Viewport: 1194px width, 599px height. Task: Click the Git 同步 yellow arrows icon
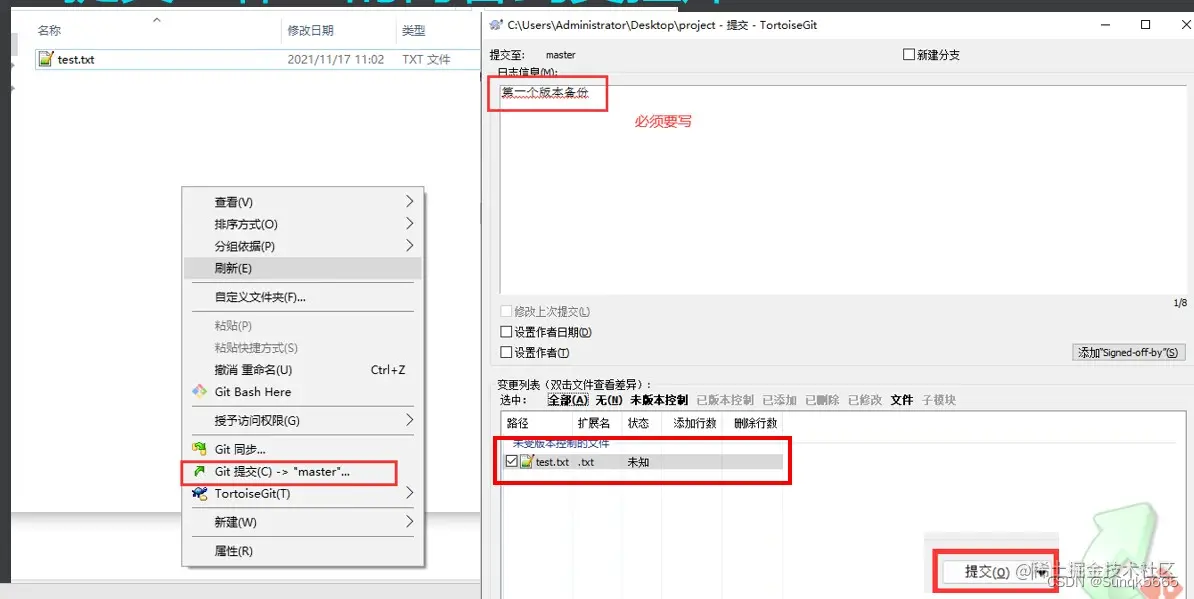[198, 448]
